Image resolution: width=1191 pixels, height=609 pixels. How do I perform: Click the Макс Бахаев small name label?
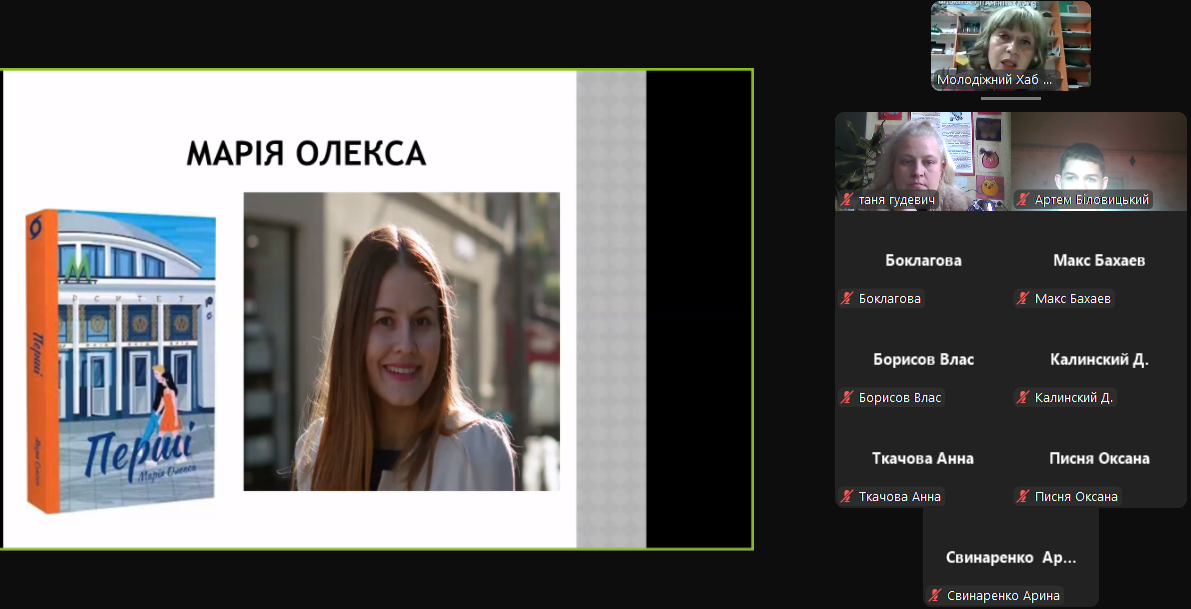click(1073, 298)
